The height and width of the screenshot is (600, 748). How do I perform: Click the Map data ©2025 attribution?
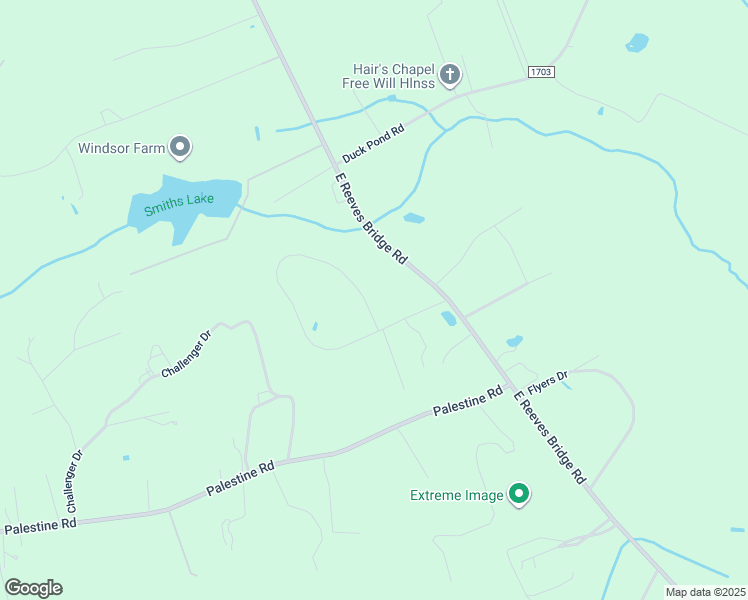(705, 592)
